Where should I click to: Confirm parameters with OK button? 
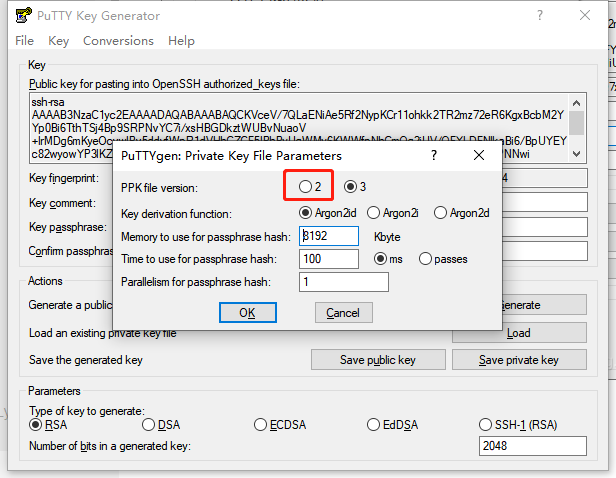coord(248,313)
